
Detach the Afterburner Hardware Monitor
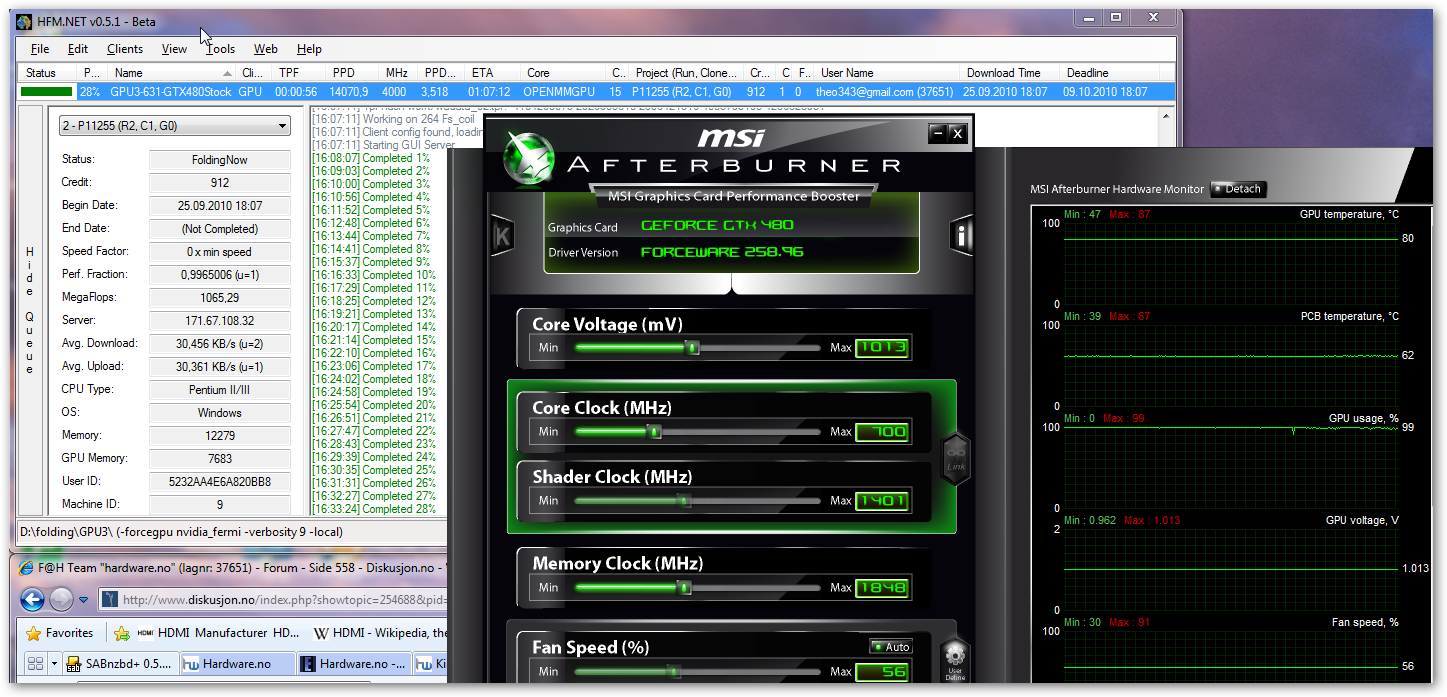pyautogui.click(x=1238, y=189)
